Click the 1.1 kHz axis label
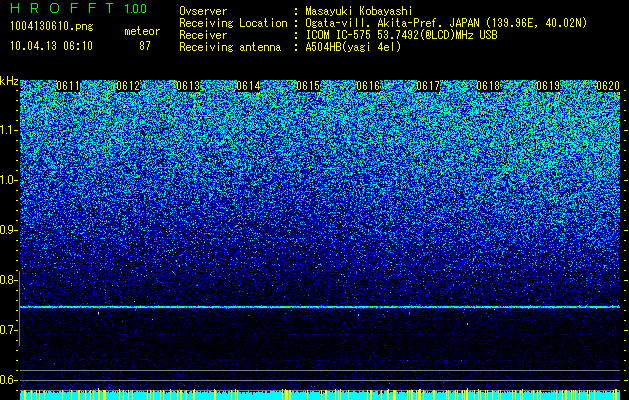Screen dimensions: 629x400 9,130
